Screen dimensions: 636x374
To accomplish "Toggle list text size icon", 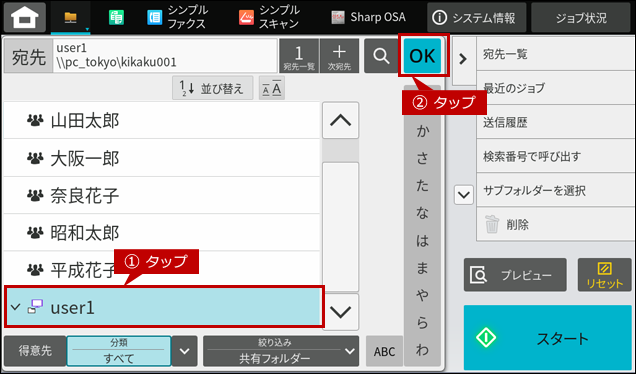I will (x=272, y=88).
